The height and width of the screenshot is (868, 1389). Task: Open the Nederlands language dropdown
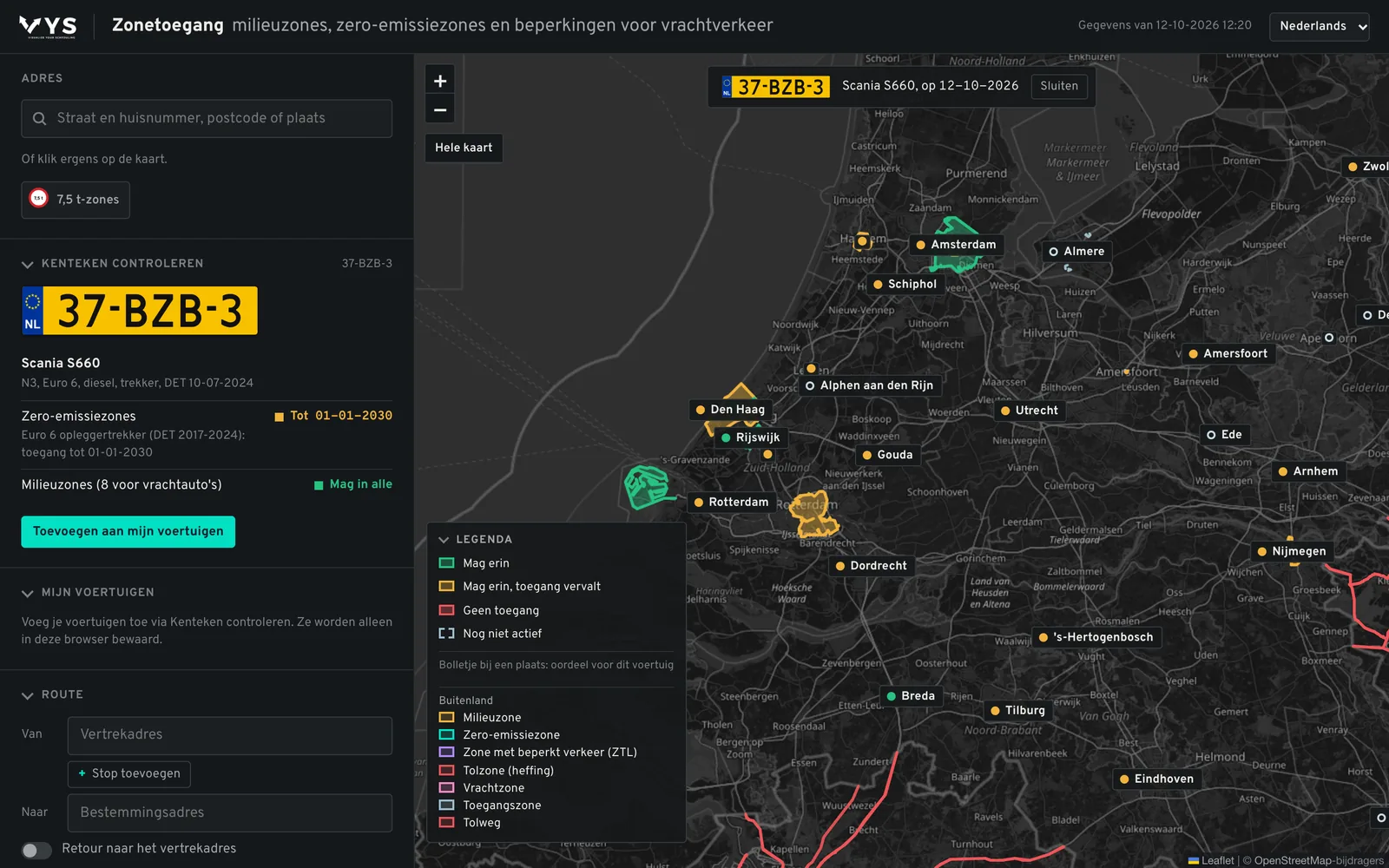(x=1319, y=26)
